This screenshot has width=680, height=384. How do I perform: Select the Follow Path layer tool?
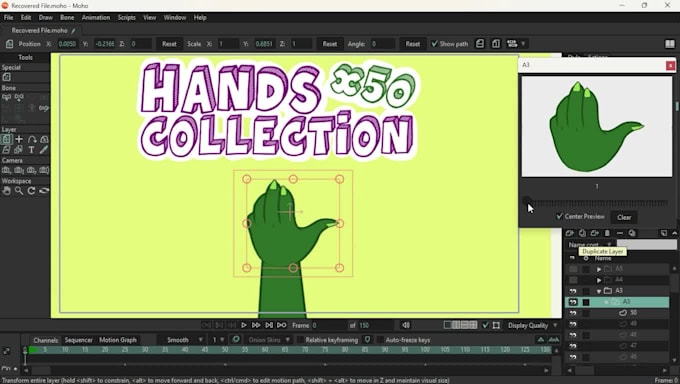[x=32, y=139]
